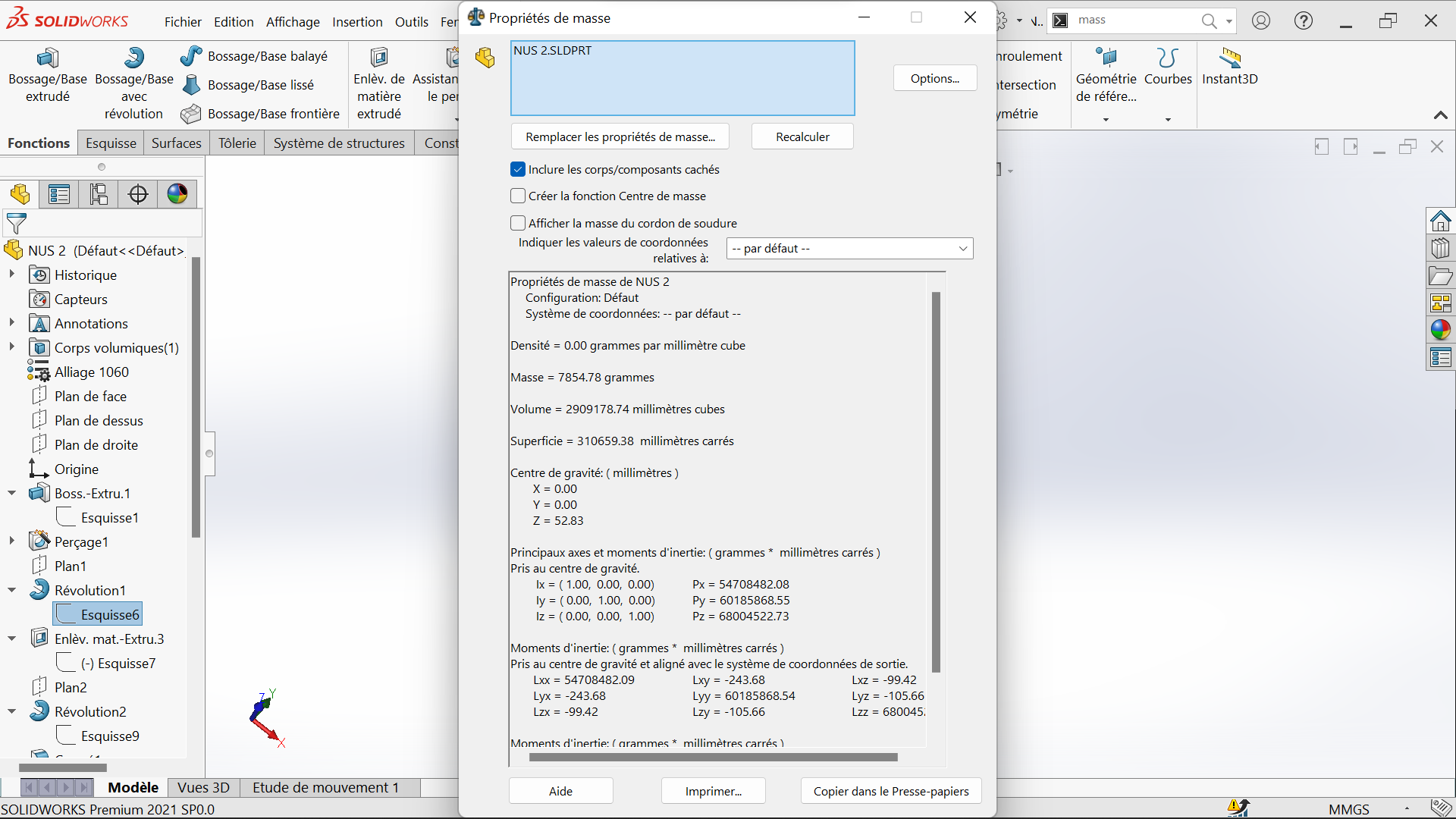Click the Recalculer button

coord(802,136)
